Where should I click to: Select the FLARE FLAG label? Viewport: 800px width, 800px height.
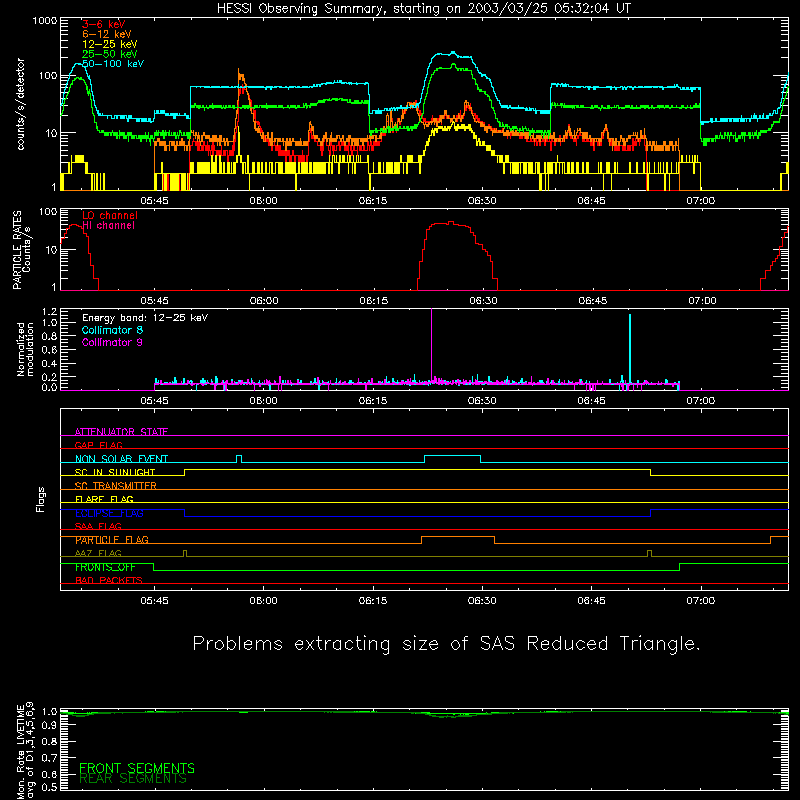104,499
